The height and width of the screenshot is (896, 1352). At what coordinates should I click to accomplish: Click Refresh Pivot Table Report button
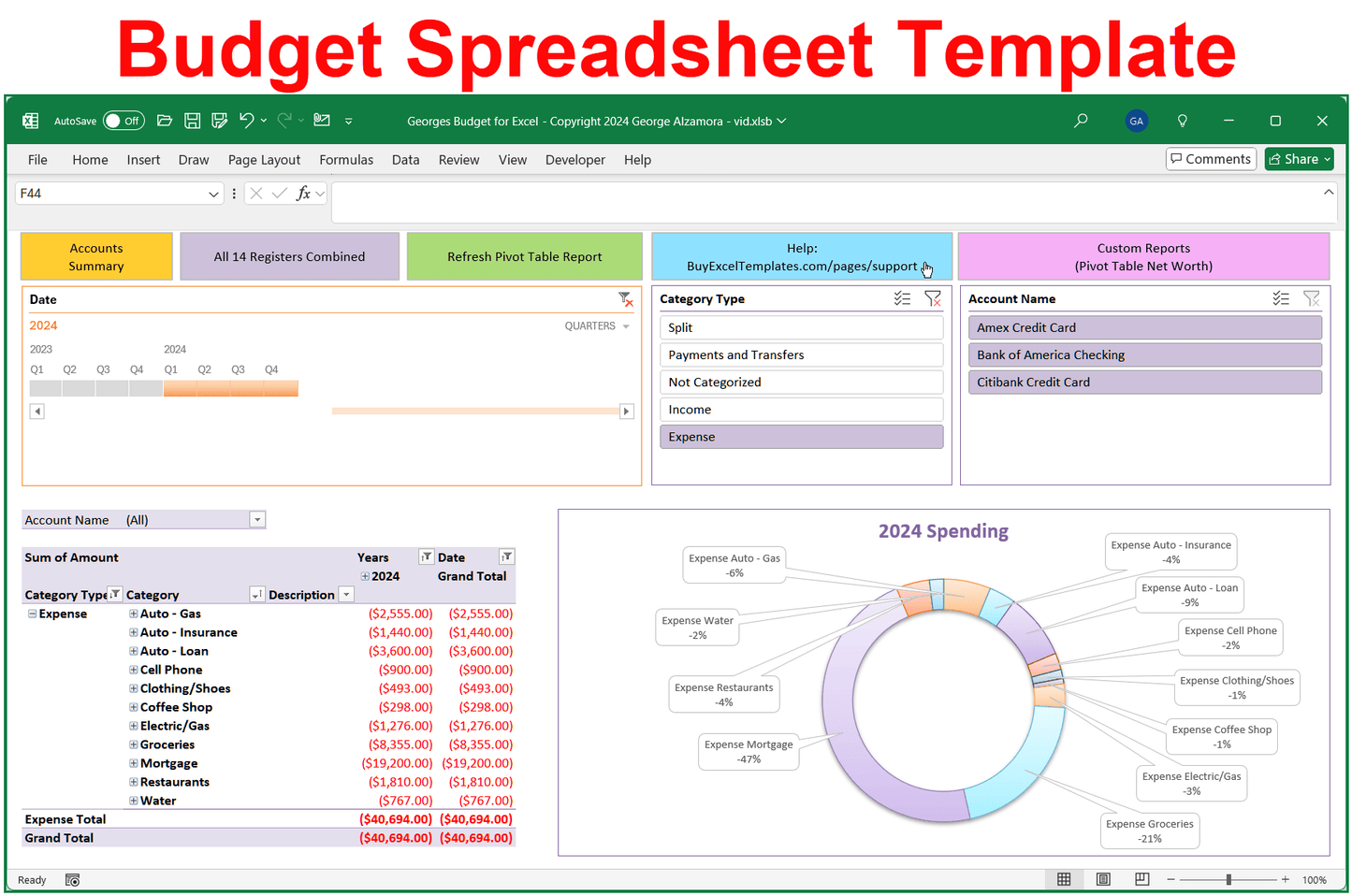pos(524,256)
